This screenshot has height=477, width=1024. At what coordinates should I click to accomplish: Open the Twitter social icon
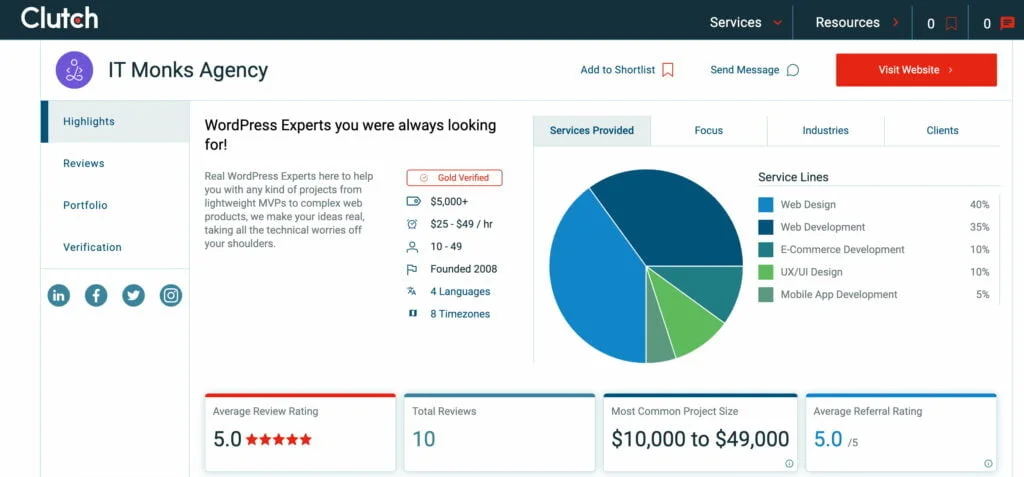pos(133,295)
